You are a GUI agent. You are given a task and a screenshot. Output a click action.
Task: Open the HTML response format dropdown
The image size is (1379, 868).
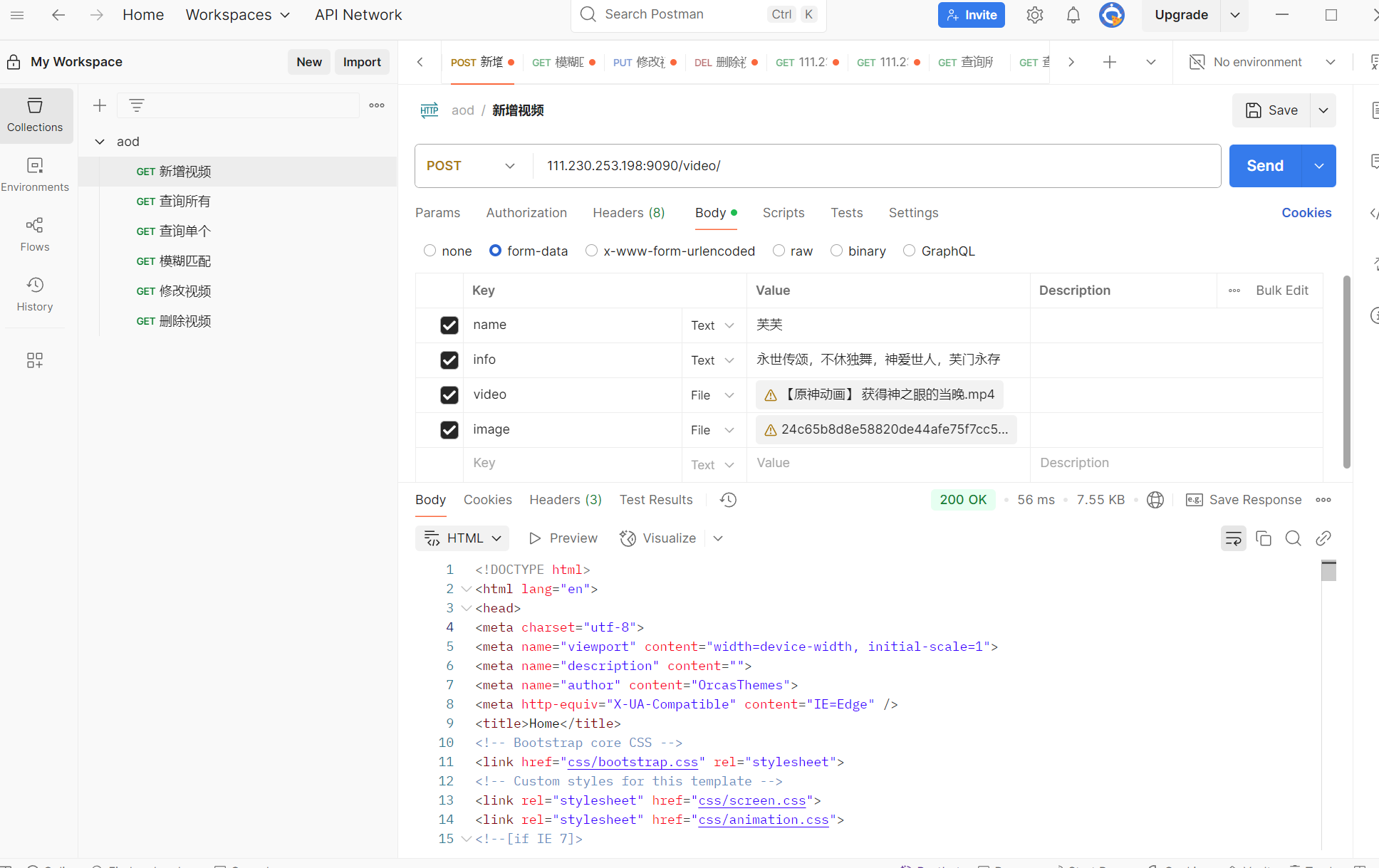462,538
